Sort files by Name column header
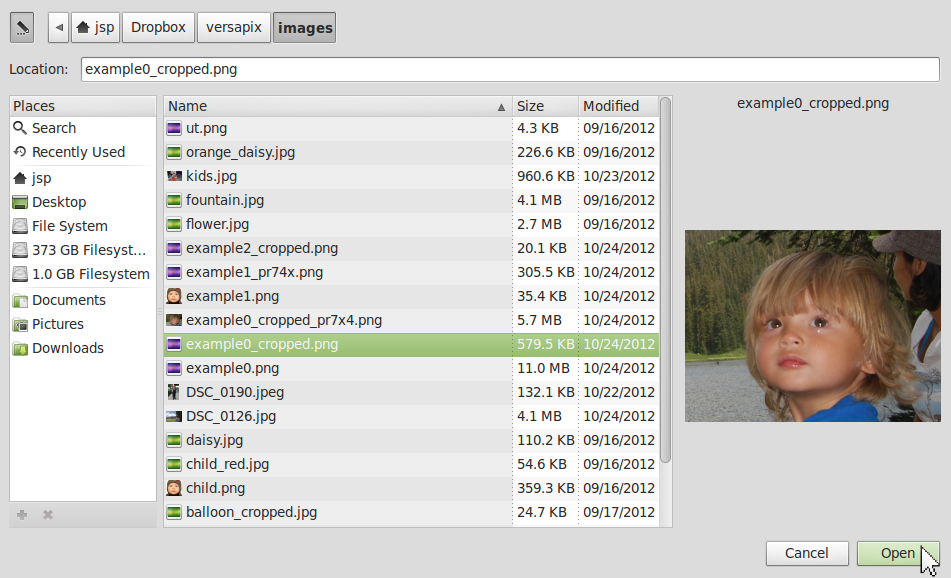951x578 pixels. [338, 106]
